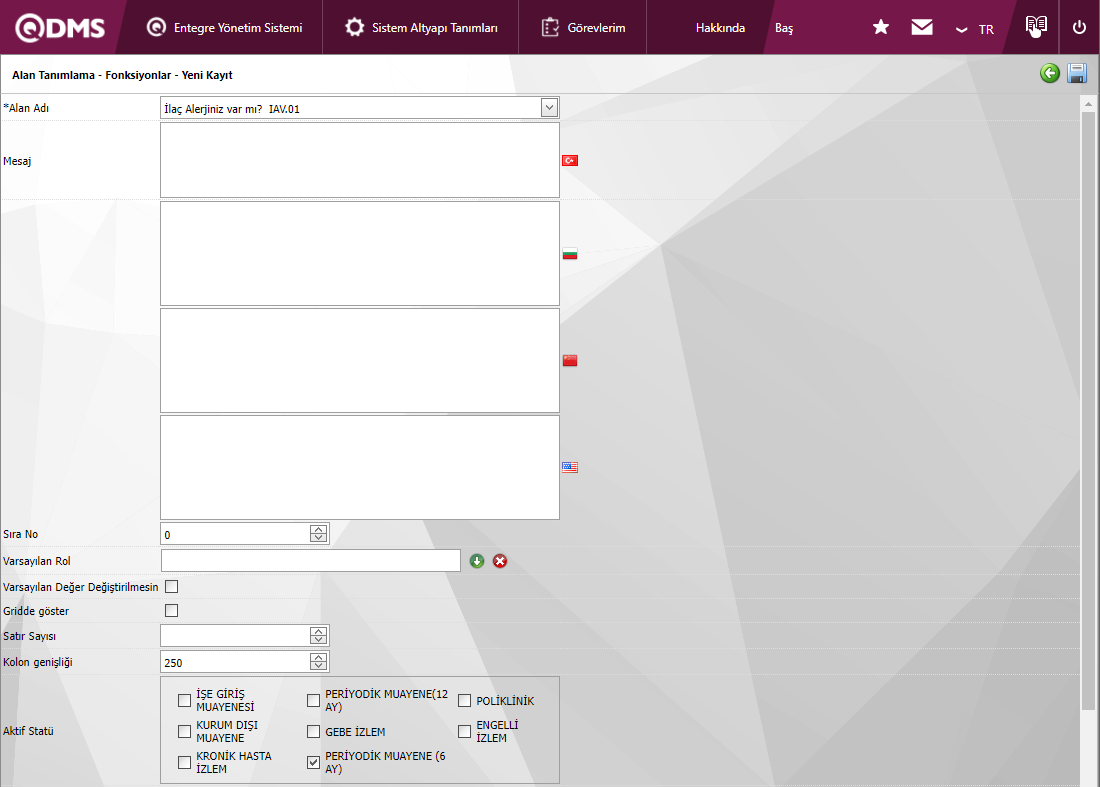Decrease Sıra No with down arrow
Screen dimensions: 1100x787
(318, 538)
